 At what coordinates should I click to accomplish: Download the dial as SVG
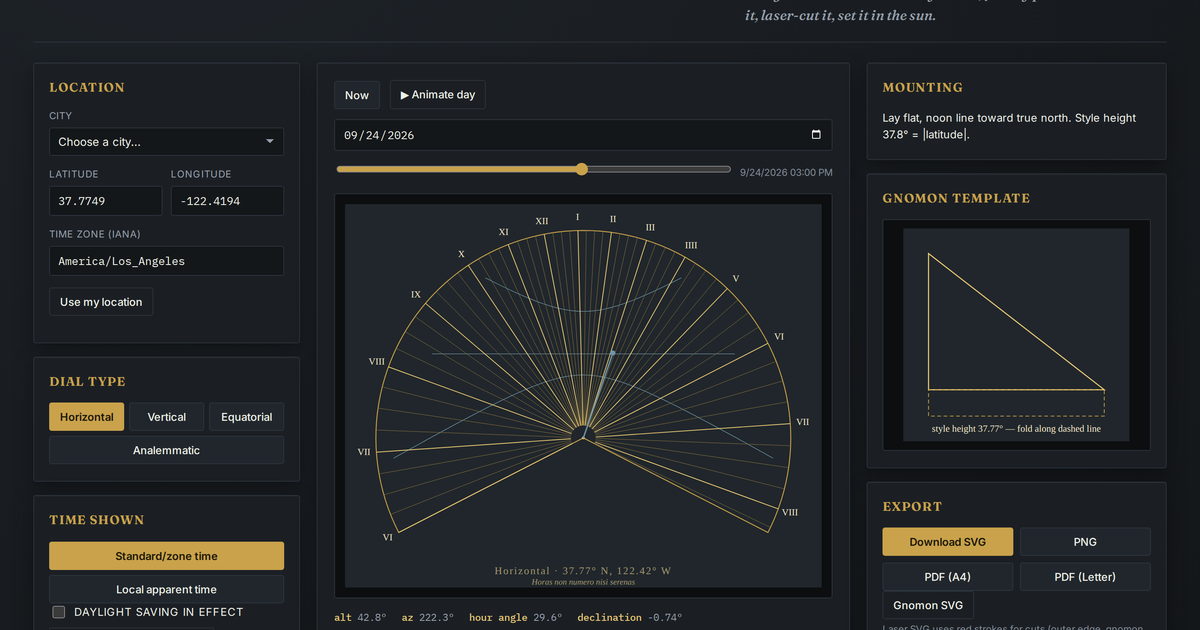click(948, 542)
